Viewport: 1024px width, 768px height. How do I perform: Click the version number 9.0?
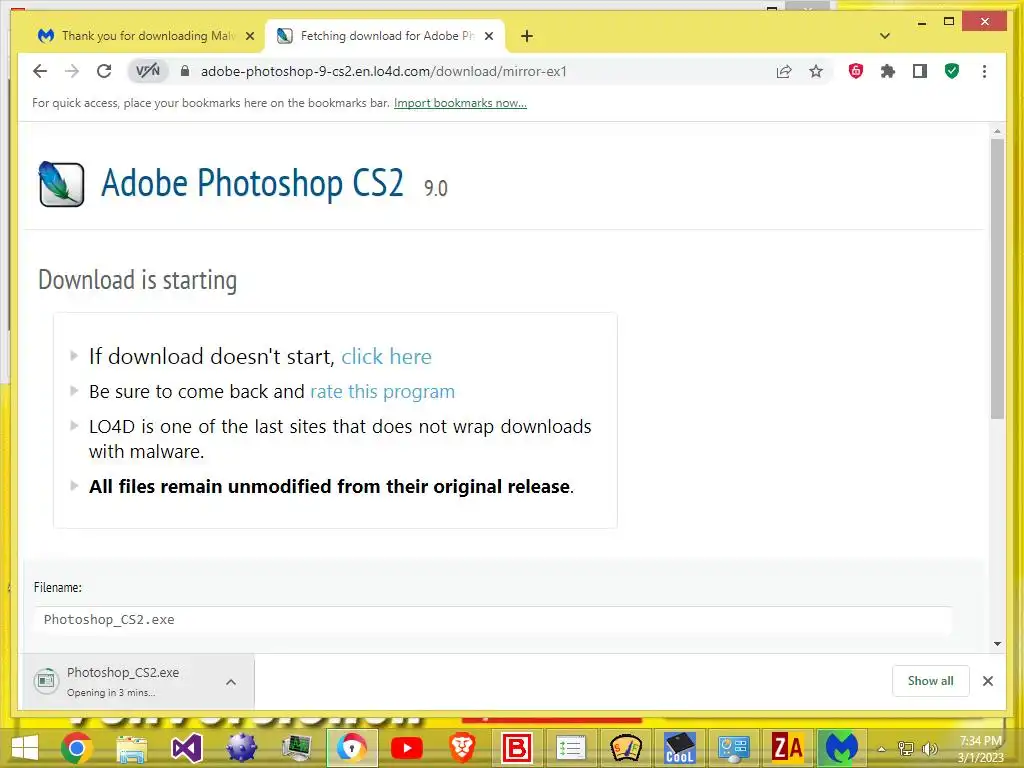(x=436, y=189)
